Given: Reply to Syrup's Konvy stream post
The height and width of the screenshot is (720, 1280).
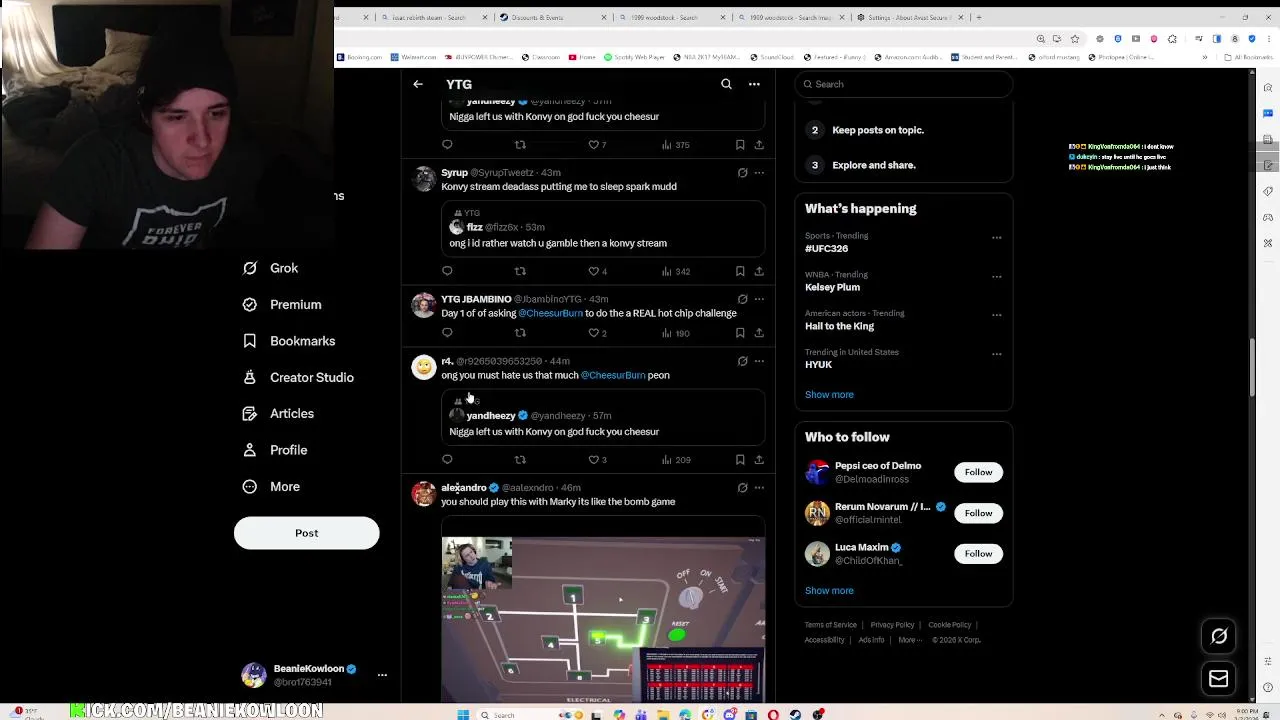Looking at the screenshot, I should click(x=447, y=271).
